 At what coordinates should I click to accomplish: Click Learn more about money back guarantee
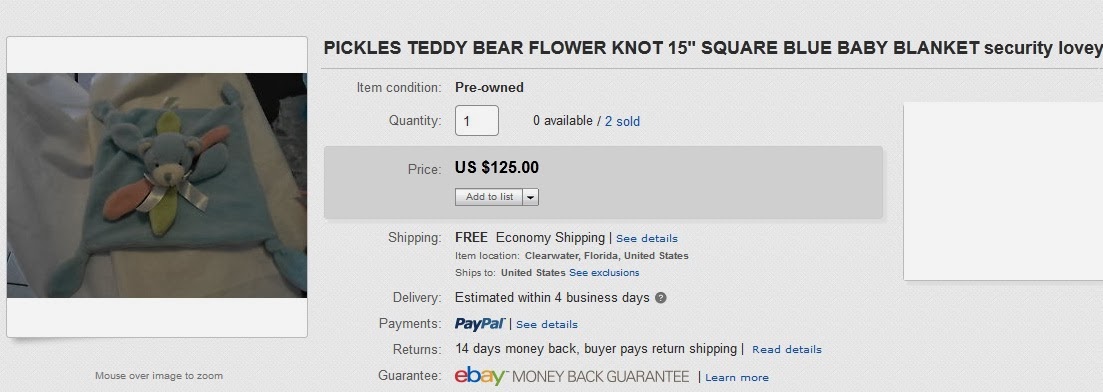tap(737, 378)
